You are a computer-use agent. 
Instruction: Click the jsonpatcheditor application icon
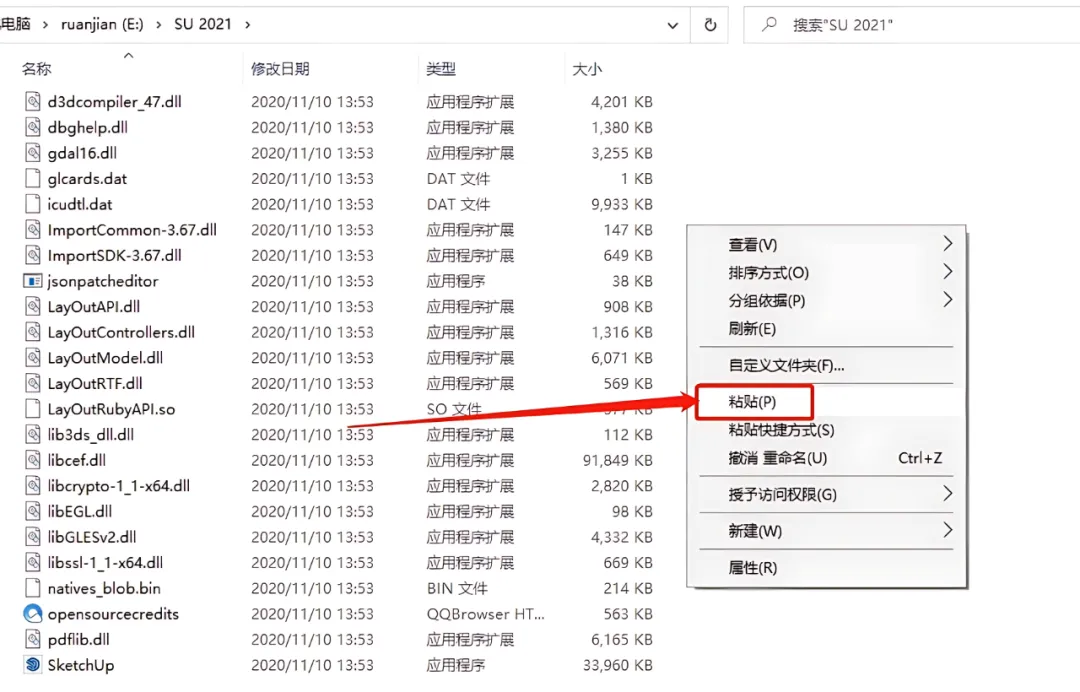32,281
